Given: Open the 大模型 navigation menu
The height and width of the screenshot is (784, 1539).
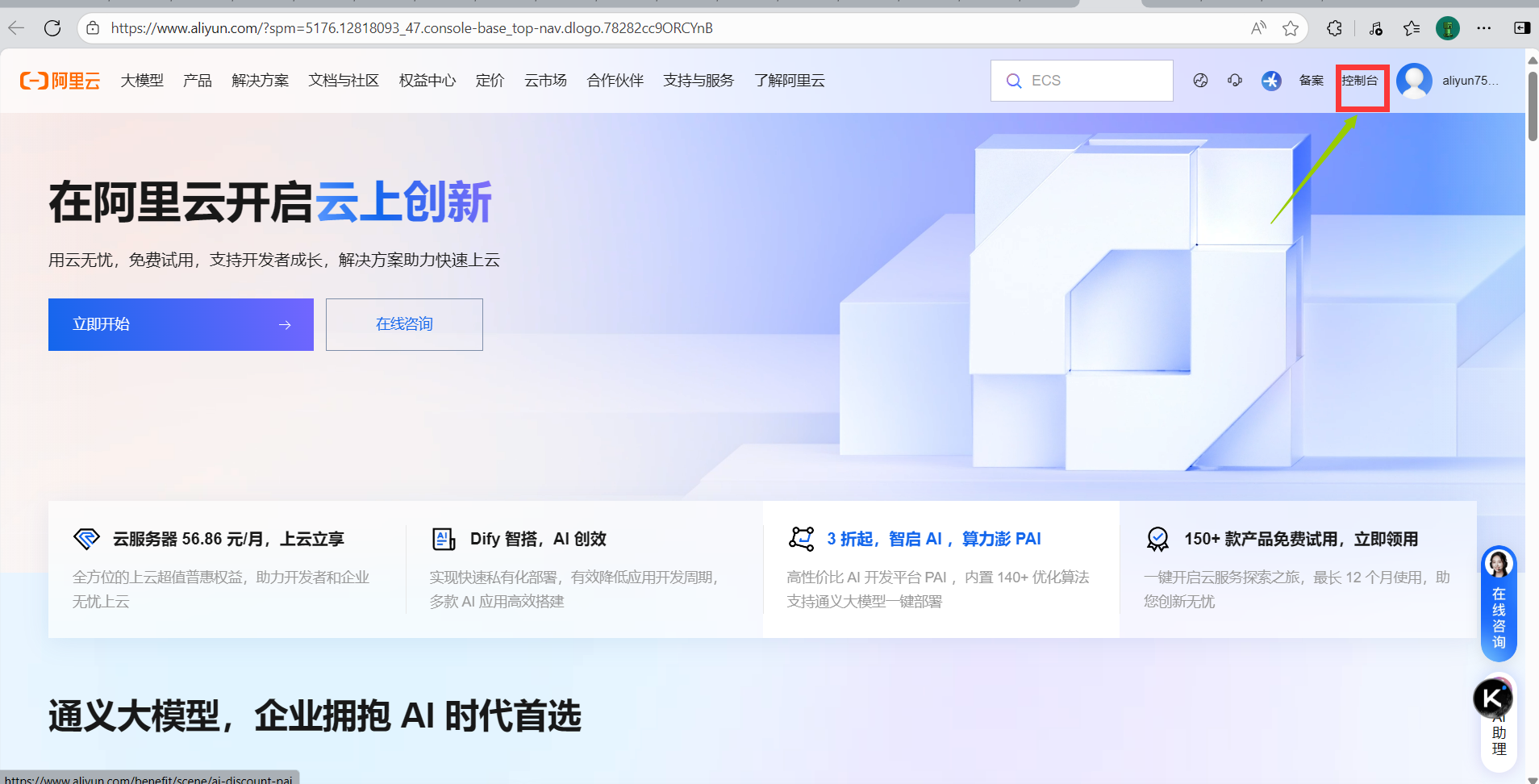Looking at the screenshot, I should tap(142, 81).
